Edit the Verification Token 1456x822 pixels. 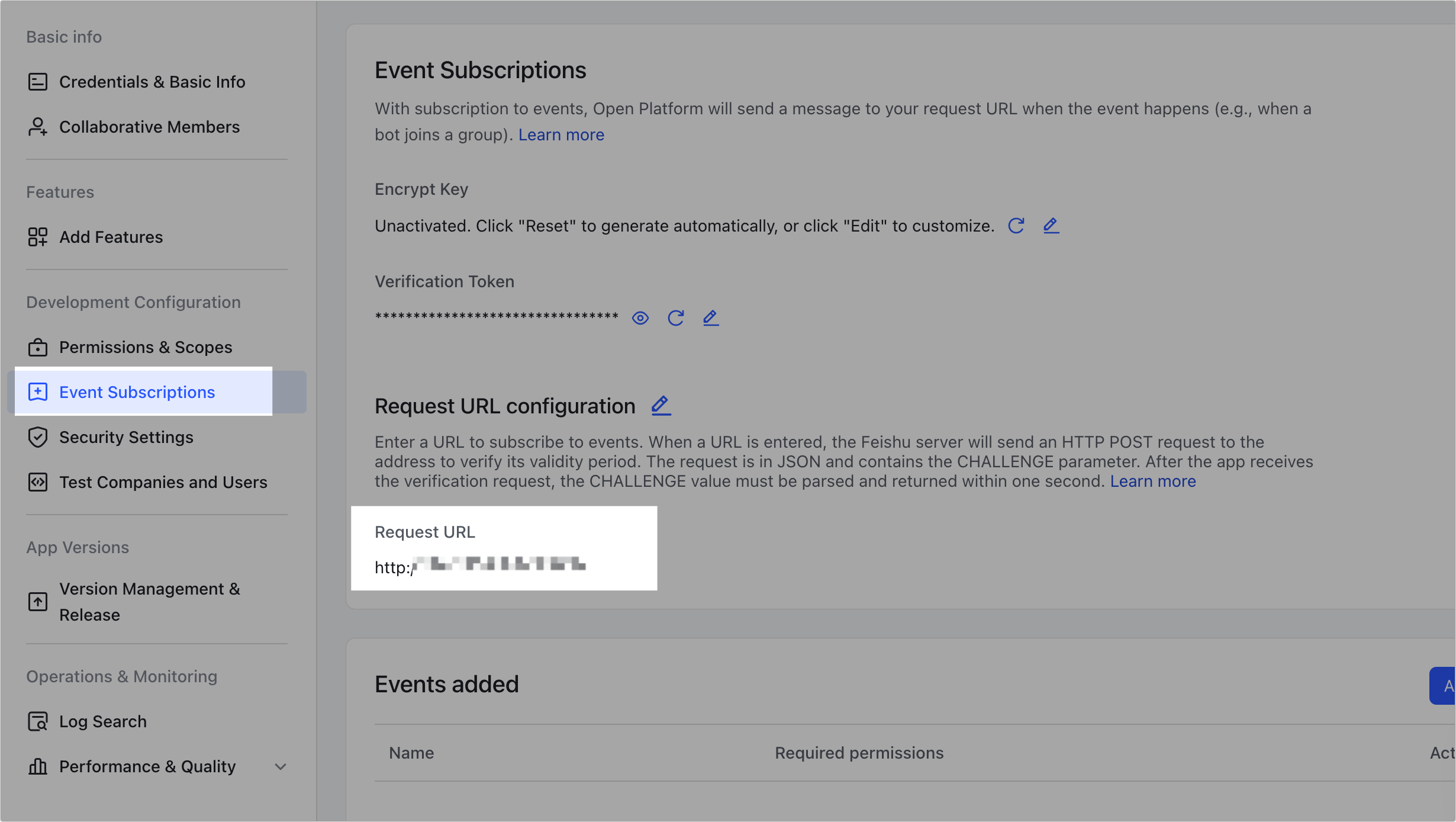(710, 318)
